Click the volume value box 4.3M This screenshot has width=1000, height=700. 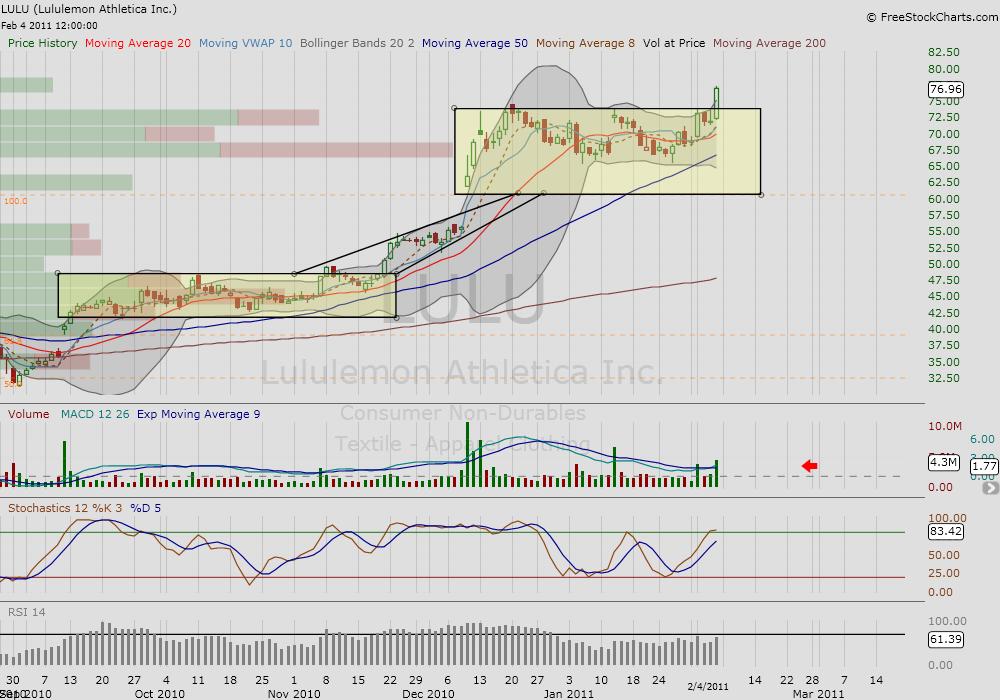coord(943,462)
